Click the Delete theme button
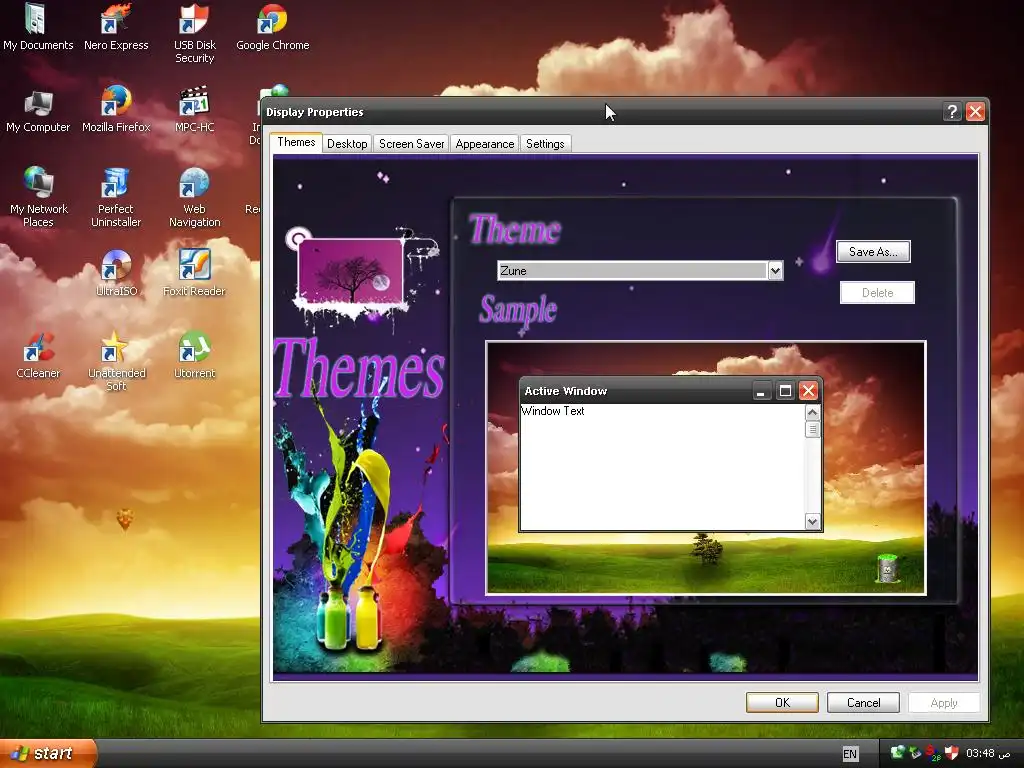 [877, 293]
